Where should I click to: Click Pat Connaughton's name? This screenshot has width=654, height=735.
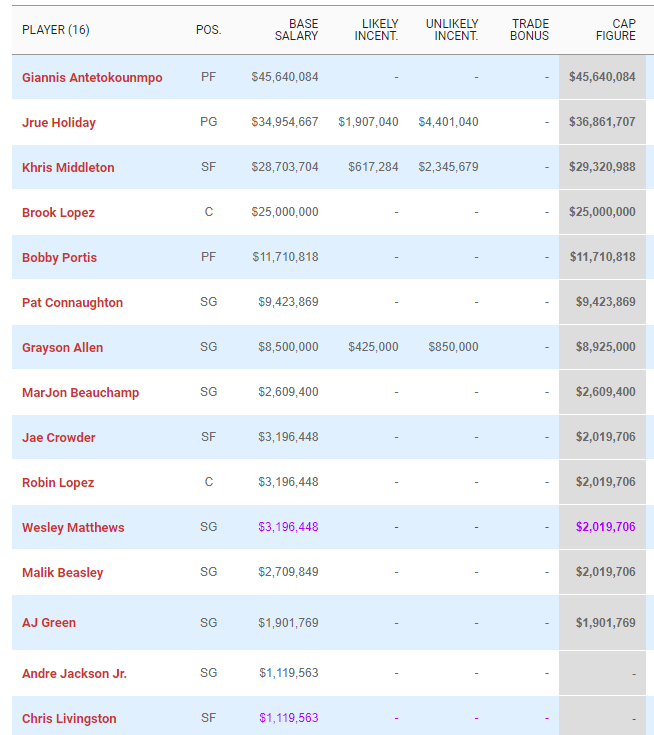[72, 302]
